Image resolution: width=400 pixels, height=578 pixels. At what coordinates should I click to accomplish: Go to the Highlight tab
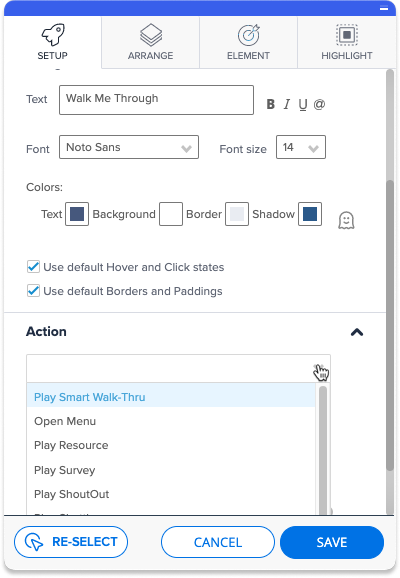(x=347, y=42)
